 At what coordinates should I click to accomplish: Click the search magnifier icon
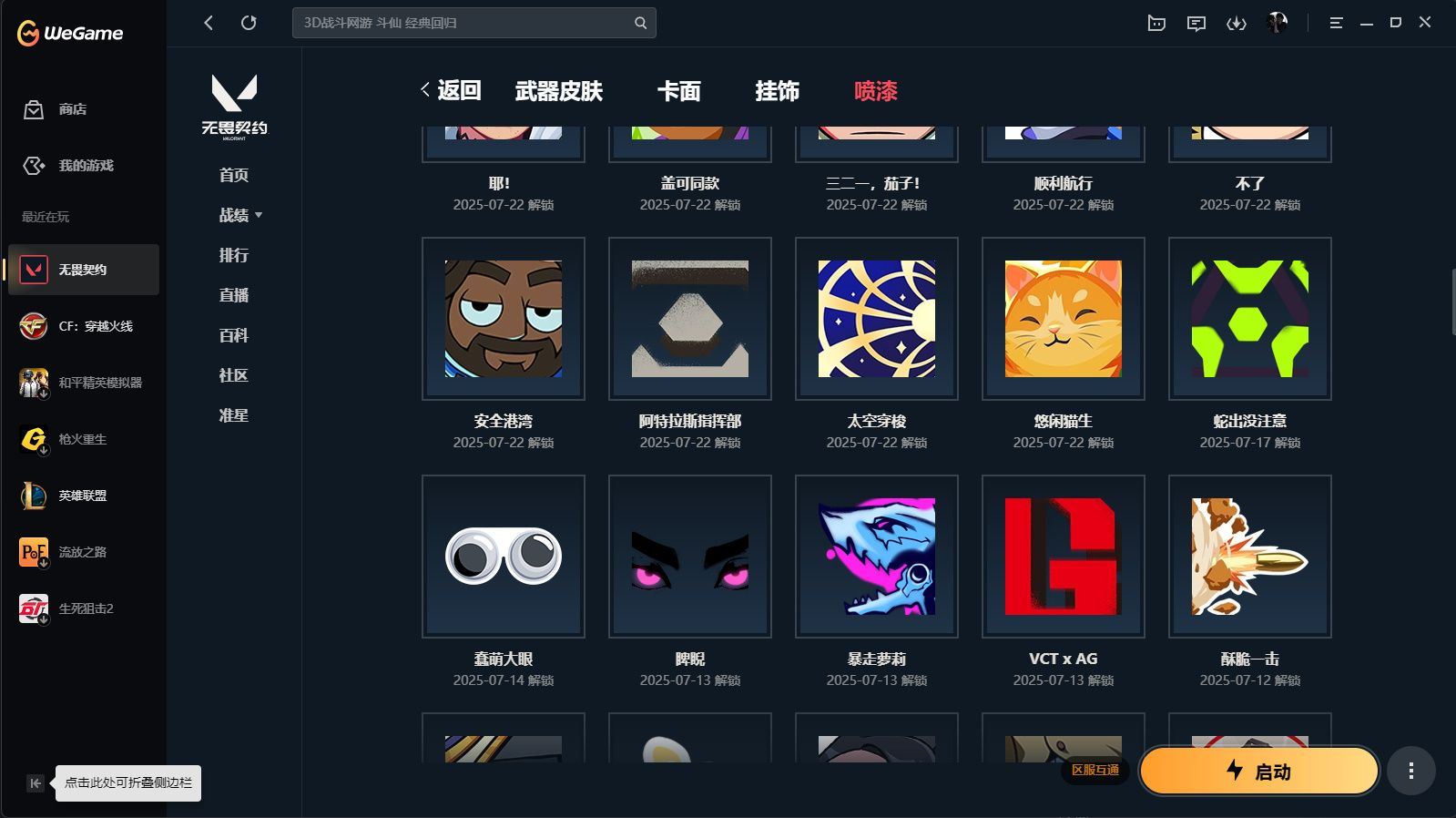(641, 23)
